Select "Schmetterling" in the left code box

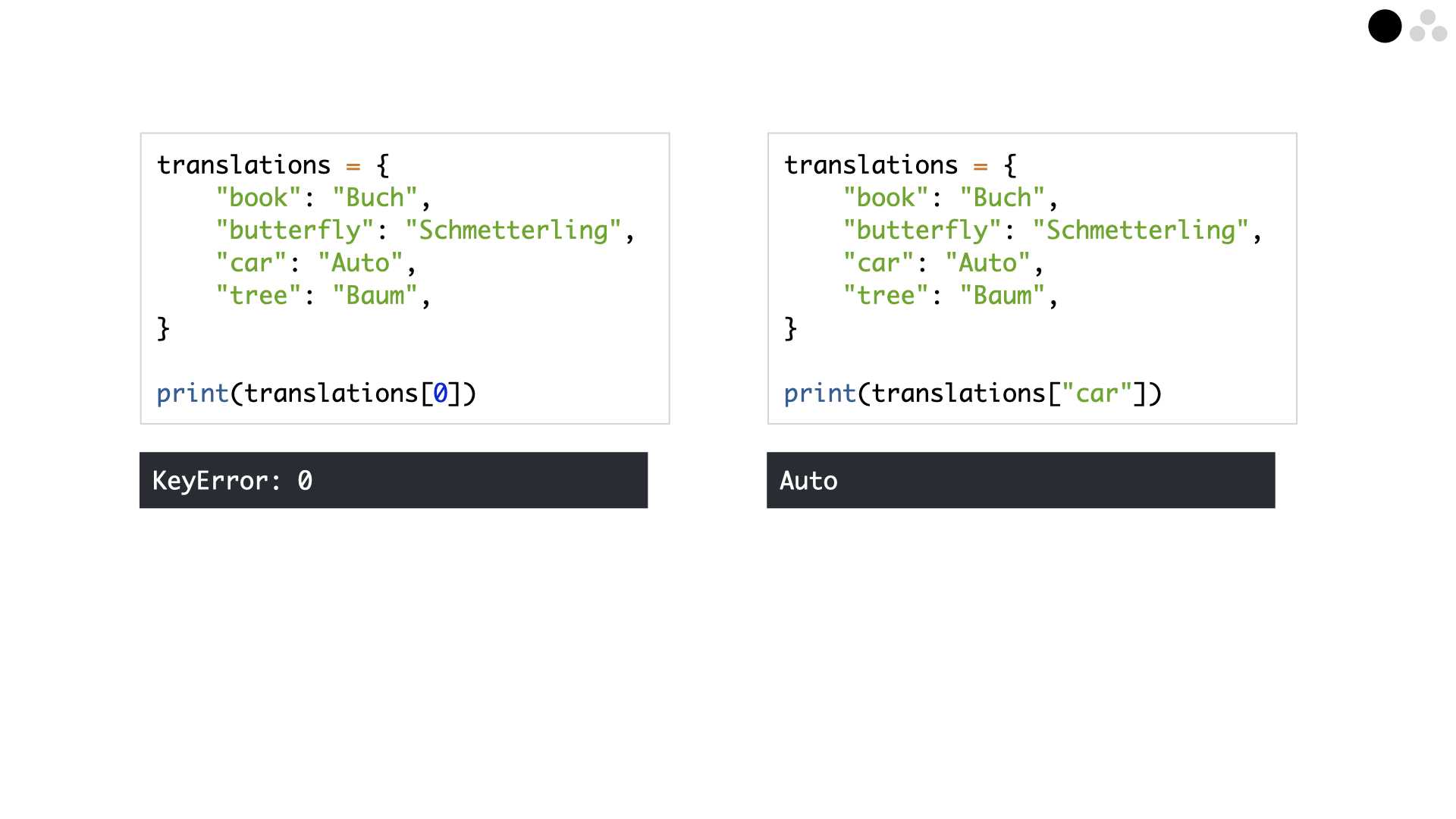[x=513, y=231]
